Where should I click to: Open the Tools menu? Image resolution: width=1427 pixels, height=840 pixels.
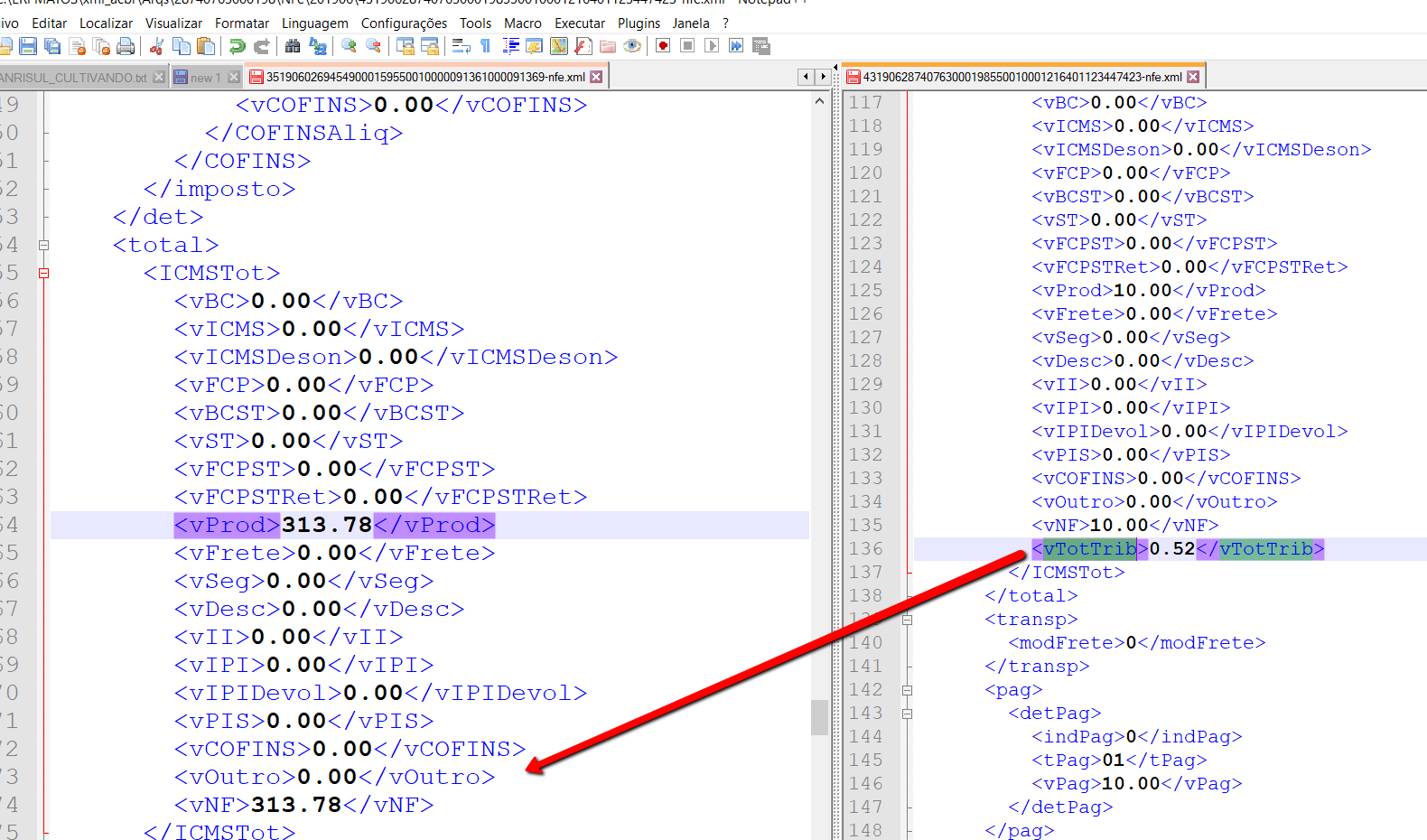475,23
